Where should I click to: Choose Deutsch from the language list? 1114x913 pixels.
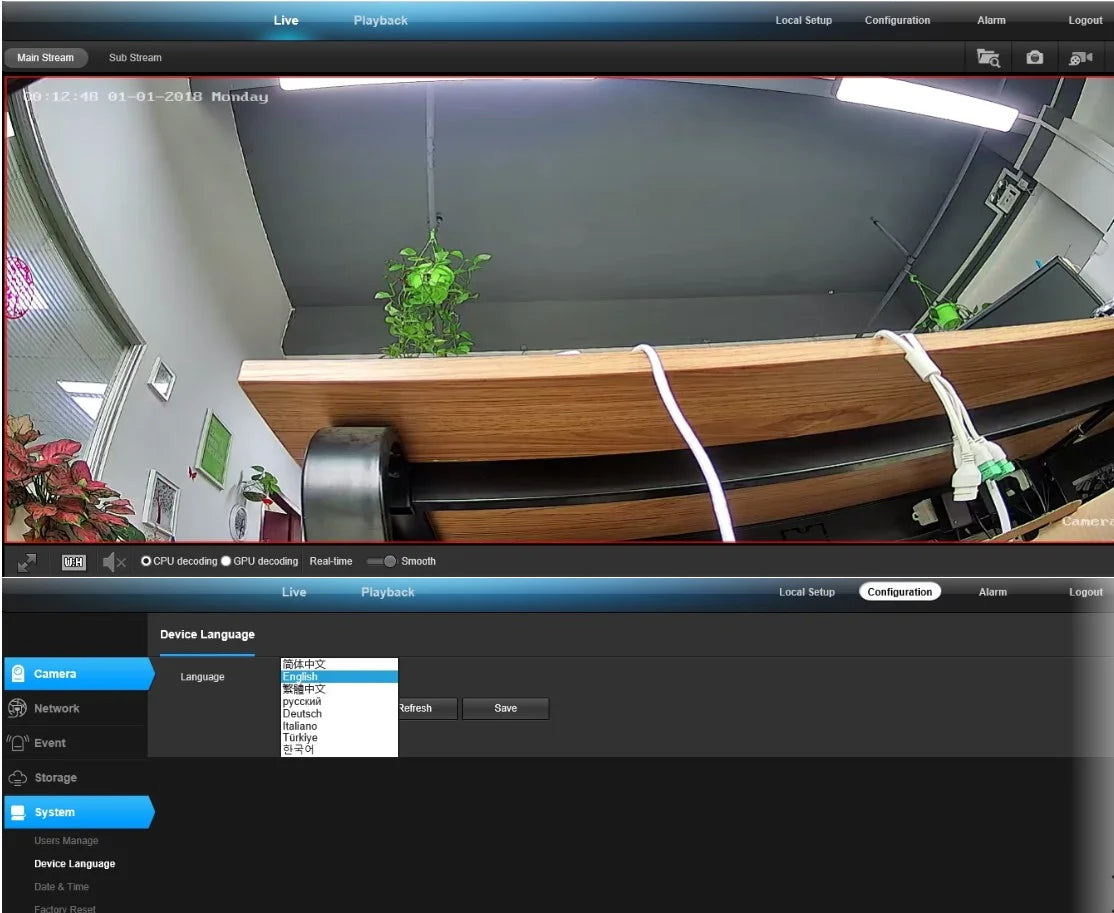coord(302,714)
